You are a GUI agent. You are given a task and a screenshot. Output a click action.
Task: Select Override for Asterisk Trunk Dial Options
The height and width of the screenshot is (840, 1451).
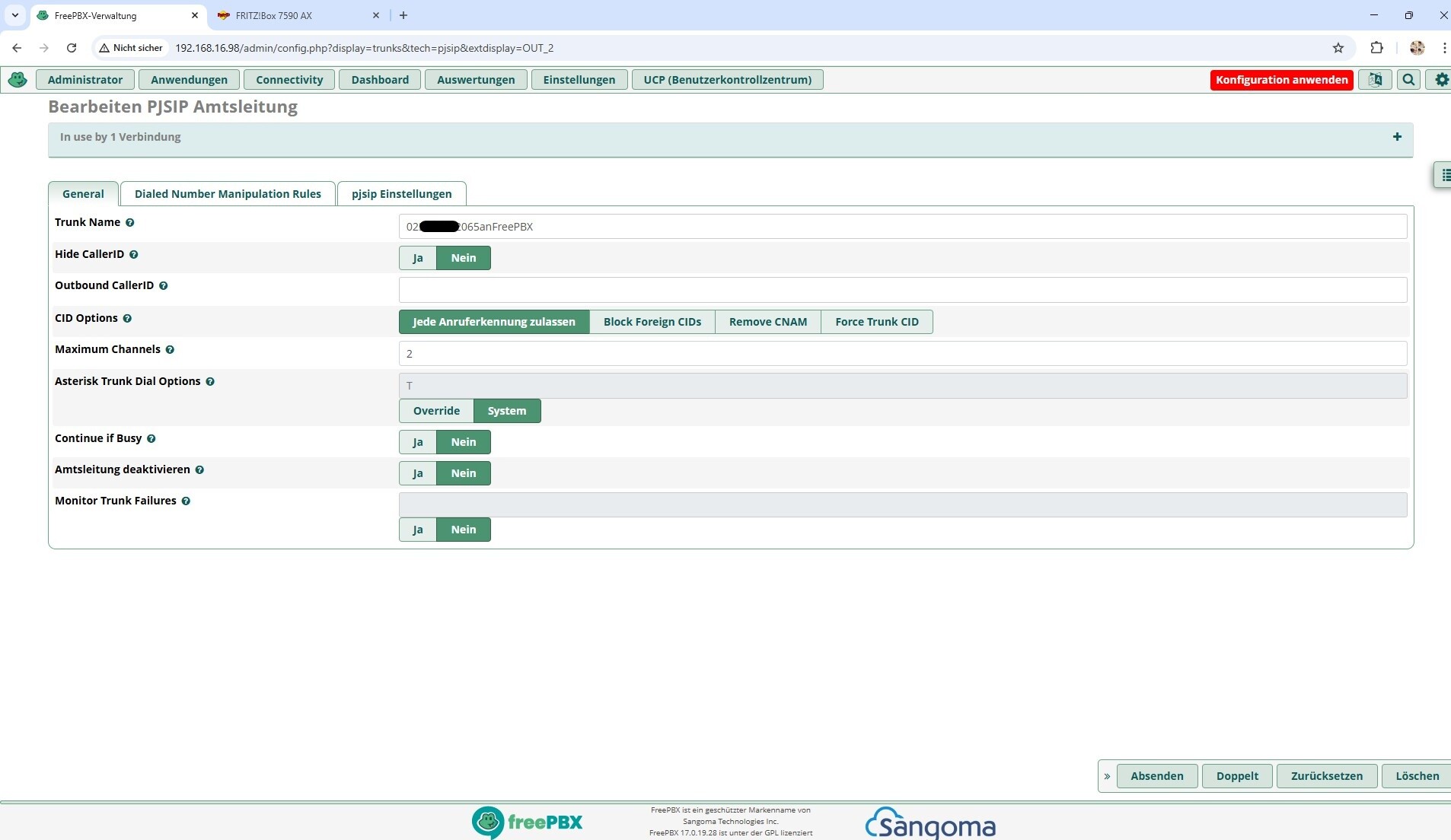point(436,411)
